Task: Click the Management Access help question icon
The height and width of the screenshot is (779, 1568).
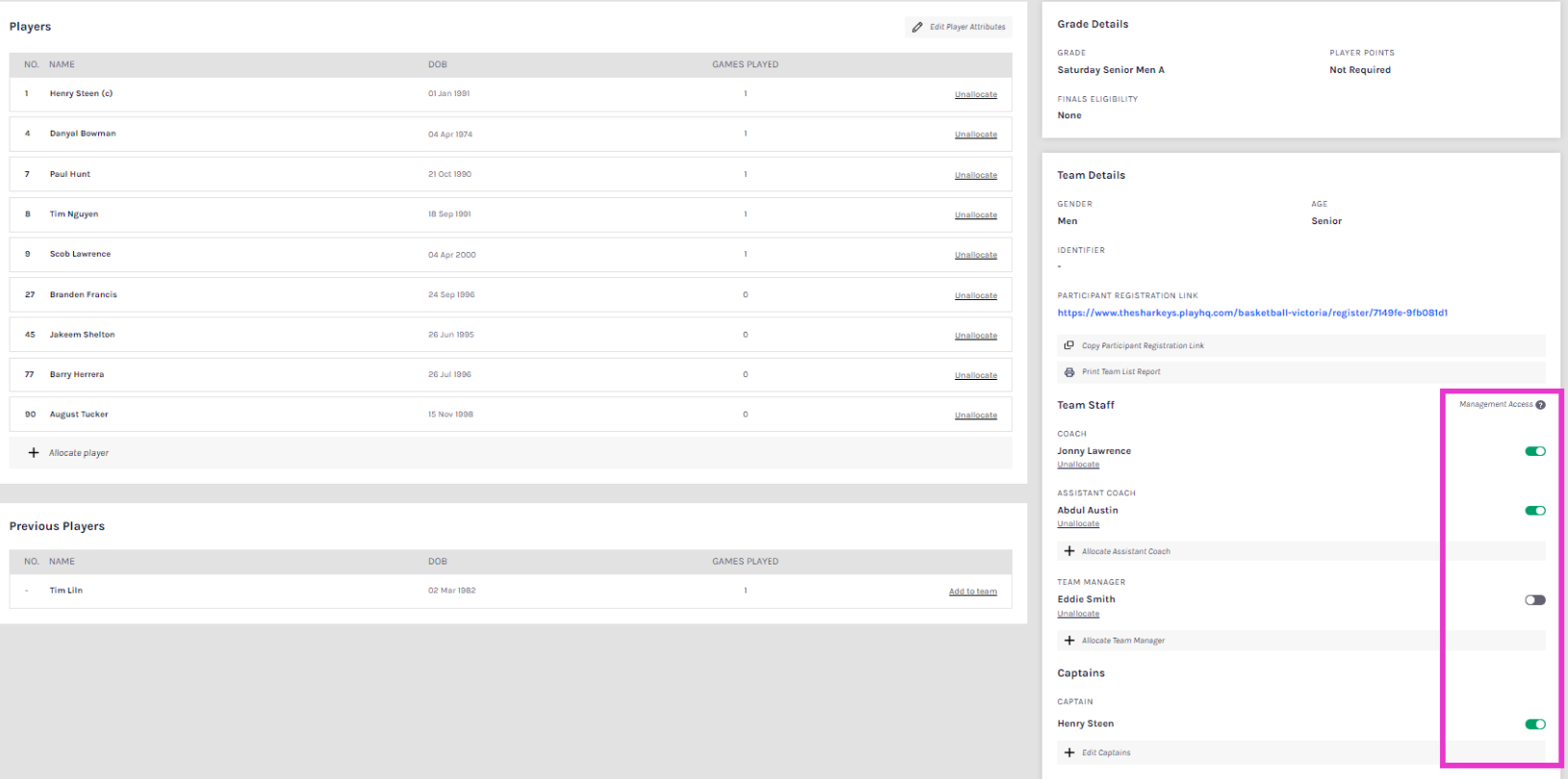Action: pos(1540,405)
